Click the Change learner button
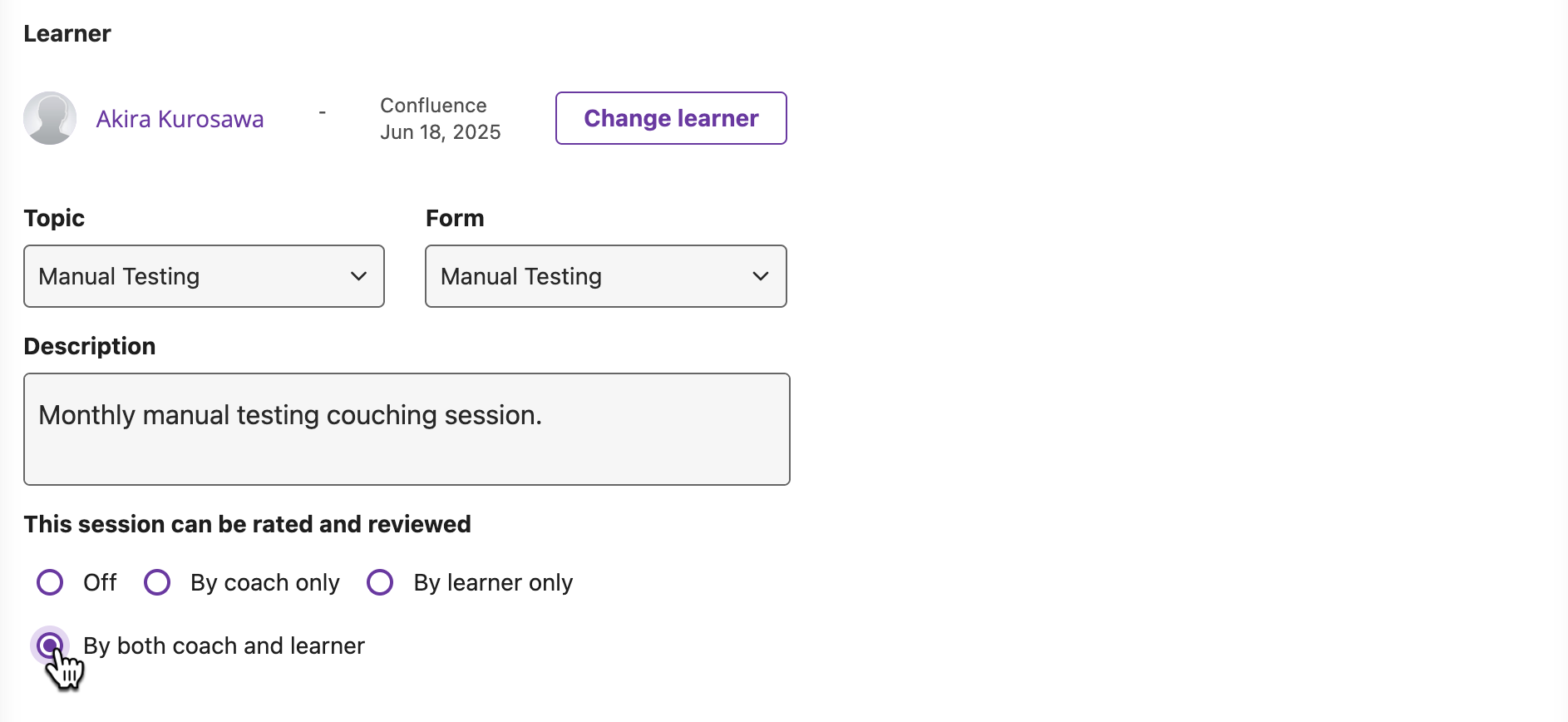Viewport: 1568px width, 722px height. click(671, 118)
